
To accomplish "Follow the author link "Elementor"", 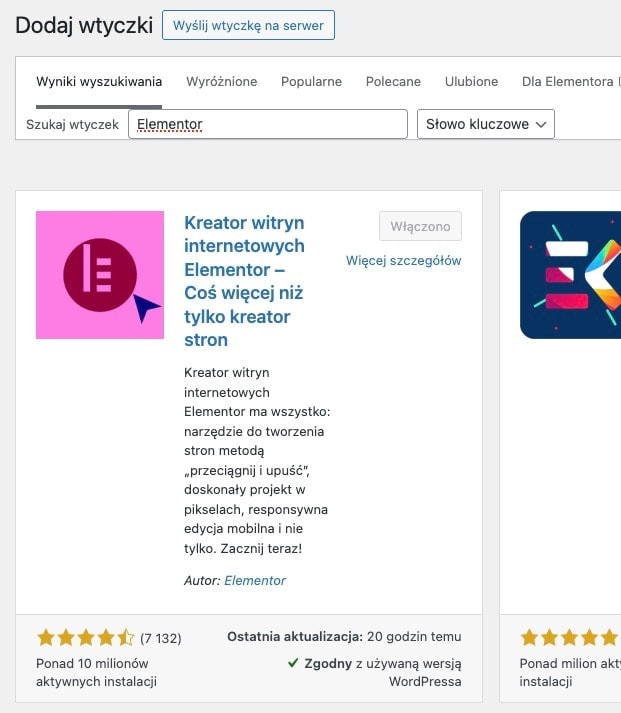I will point(255,581).
